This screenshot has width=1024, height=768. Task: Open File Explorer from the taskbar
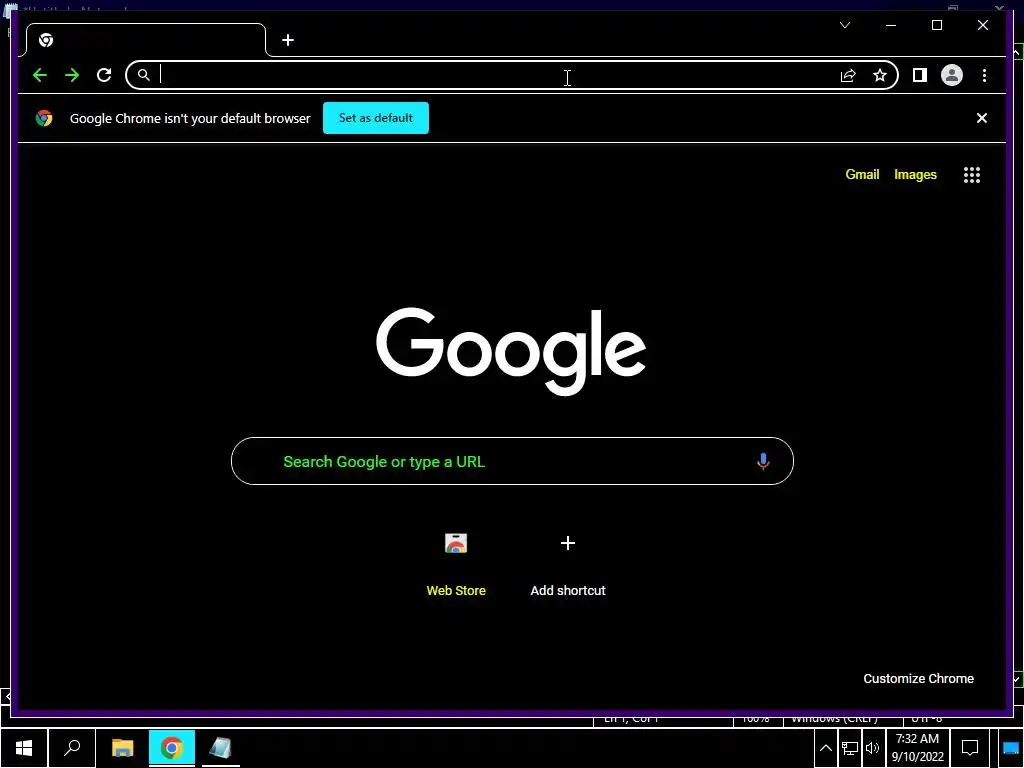pyautogui.click(x=122, y=748)
